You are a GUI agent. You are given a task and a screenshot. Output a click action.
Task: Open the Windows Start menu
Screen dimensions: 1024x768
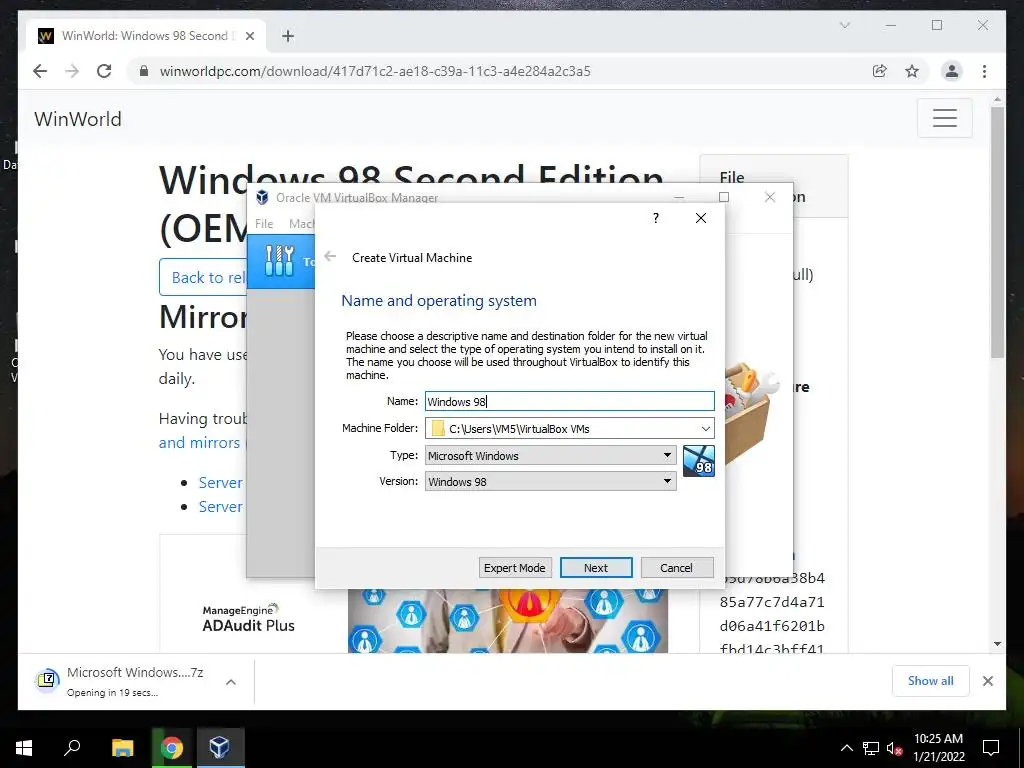[24, 748]
